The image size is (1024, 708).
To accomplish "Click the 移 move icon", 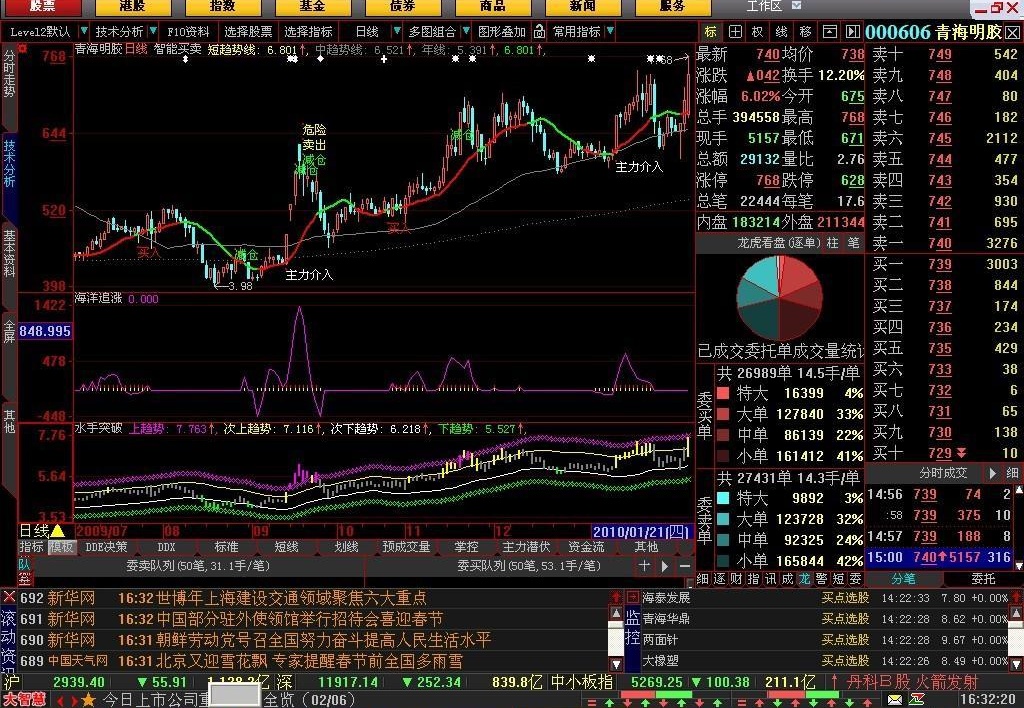I will click(x=805, y=32).
